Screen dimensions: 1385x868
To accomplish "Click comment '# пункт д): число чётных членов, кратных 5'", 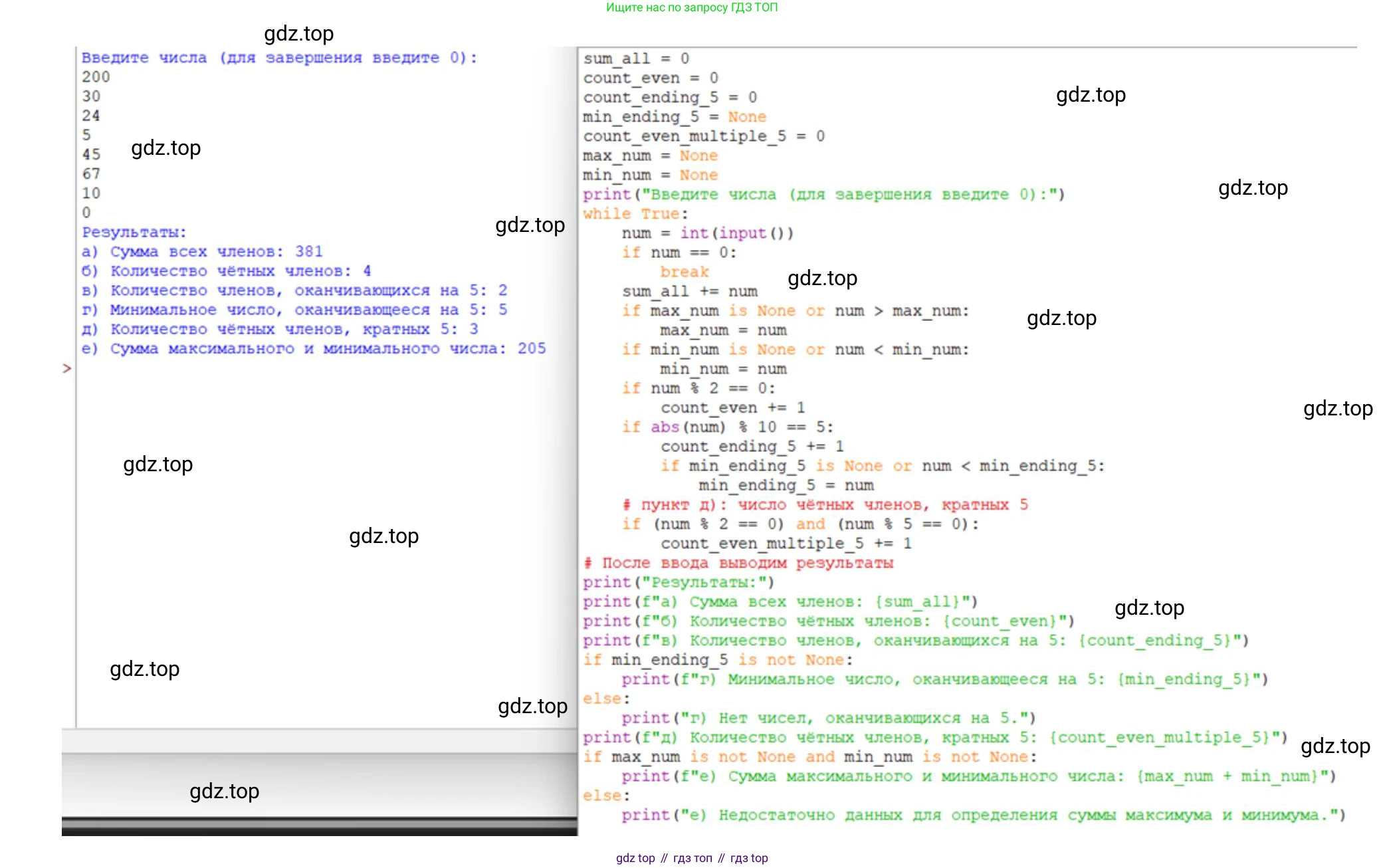I will [x=825, y=504].
